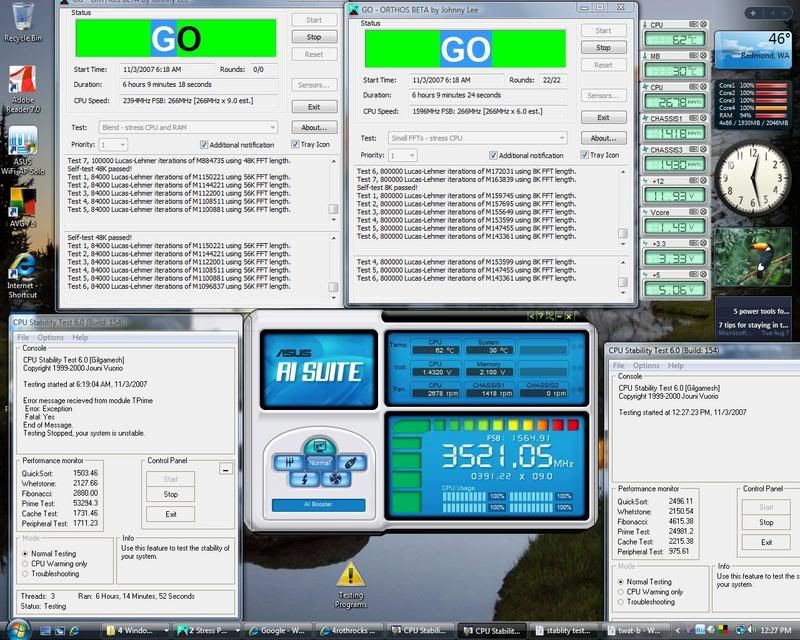Click the lightning bolt icon in AI Suite
Image resolution: width=800 pixels, height=640 pixels.
305,479
